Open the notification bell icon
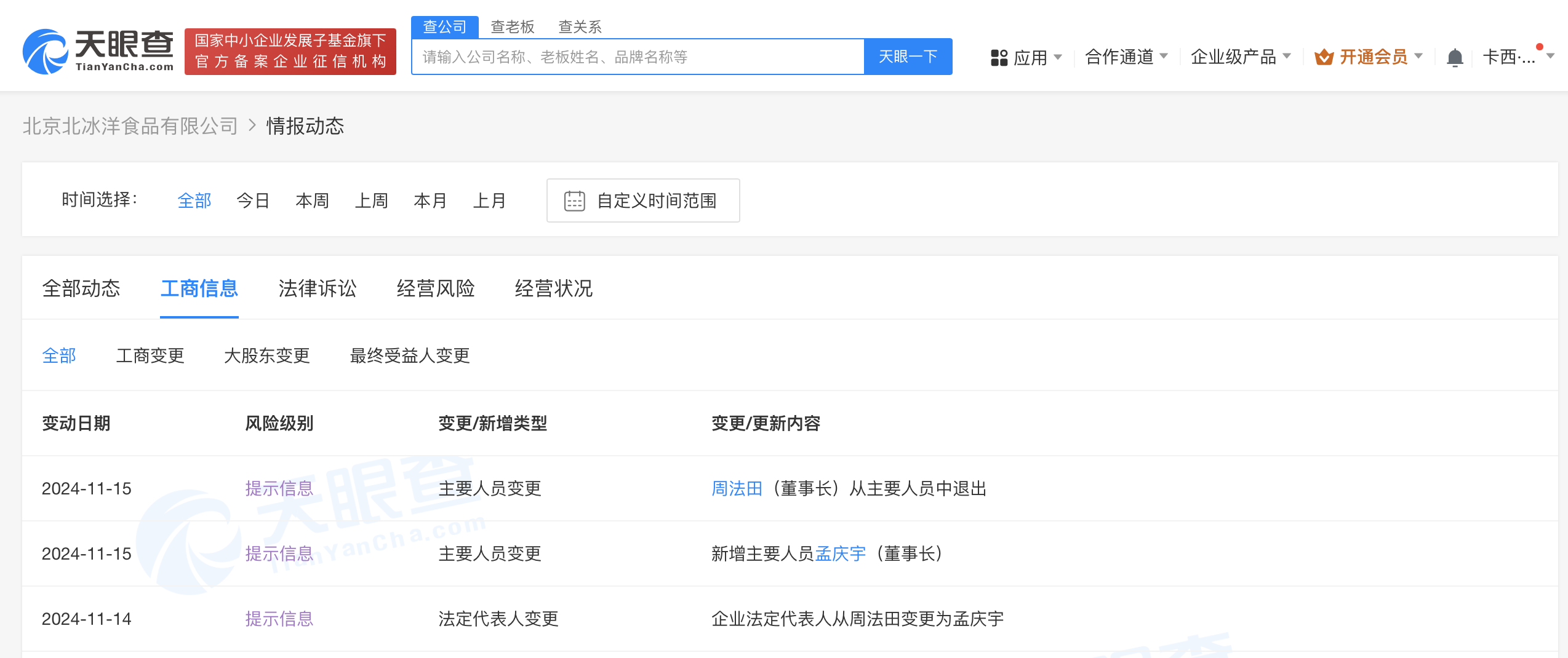The height and width of the screenshot is (658, 1568). (x=1455, y=57)
